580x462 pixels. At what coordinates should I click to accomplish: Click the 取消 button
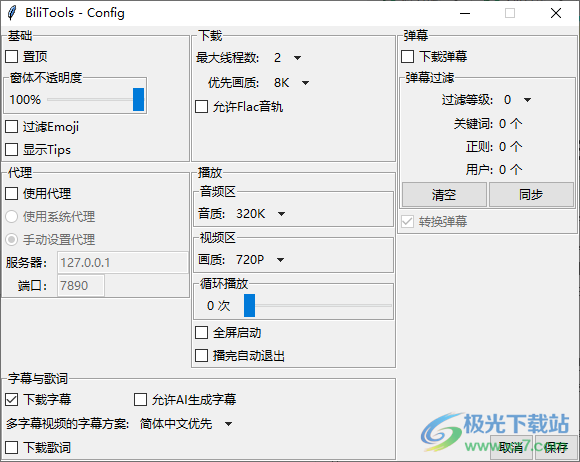pos(511,447)
